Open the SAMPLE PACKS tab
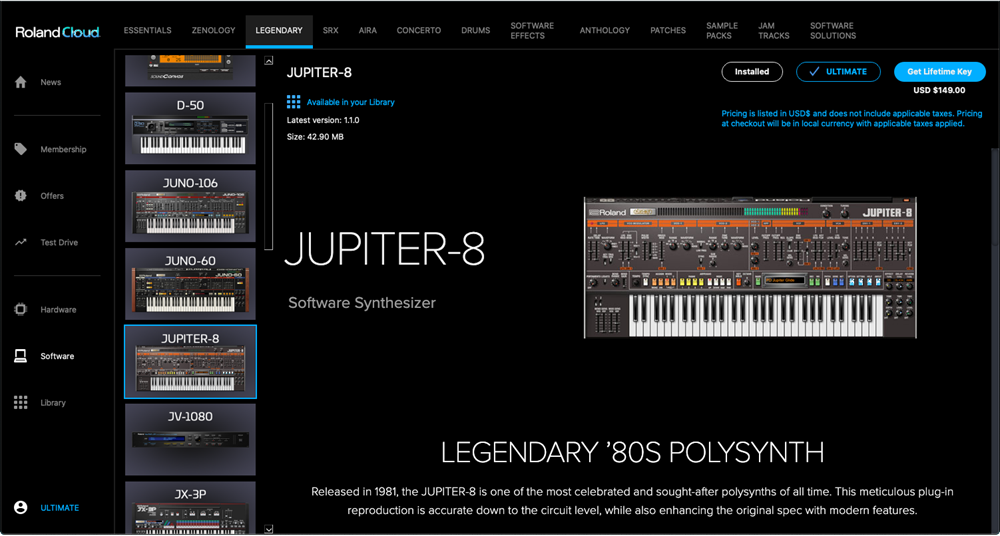The height and width of the screenshot is (536, 1000). pos(722,31)
